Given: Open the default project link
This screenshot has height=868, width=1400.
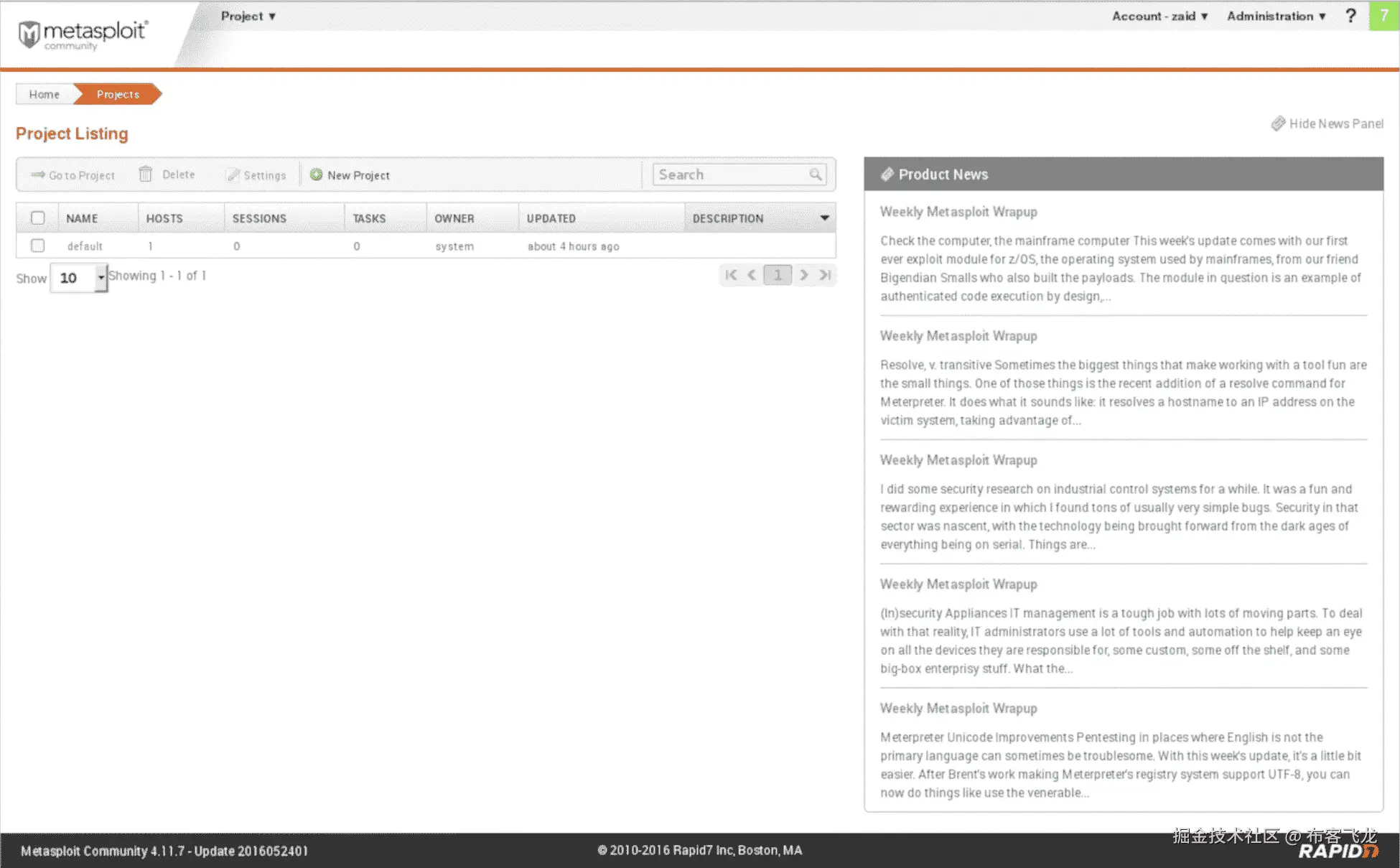Looking at the screenshot, I should pos(85,246).
